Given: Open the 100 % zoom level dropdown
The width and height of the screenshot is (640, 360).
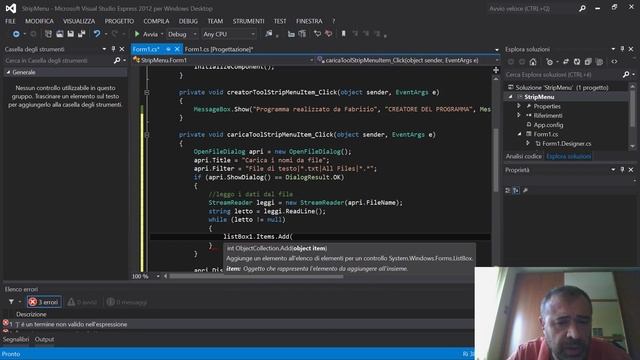Looking at the screenshot, I should (158, 276).
